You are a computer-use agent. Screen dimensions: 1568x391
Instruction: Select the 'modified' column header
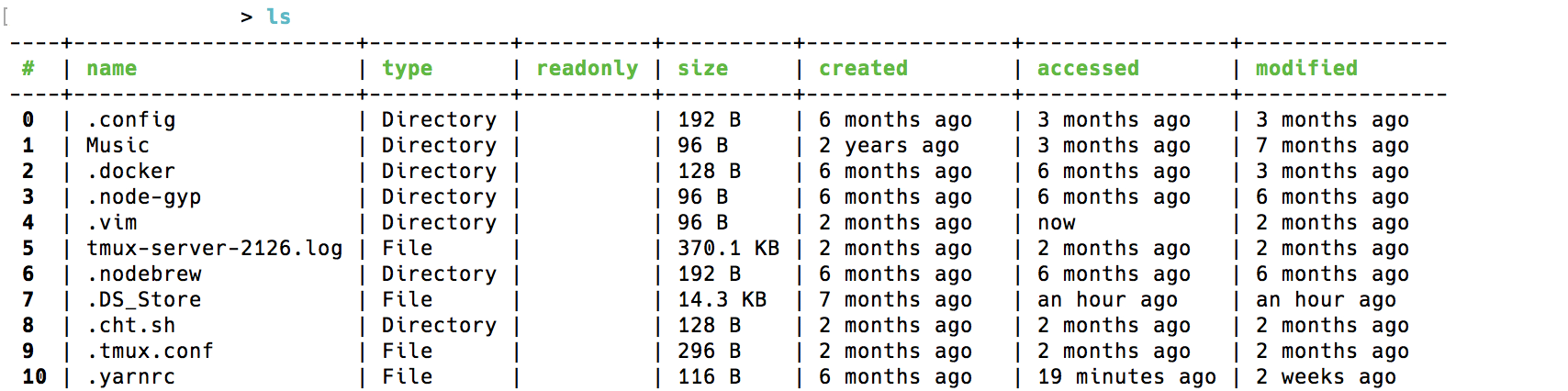click(1306, 68)
